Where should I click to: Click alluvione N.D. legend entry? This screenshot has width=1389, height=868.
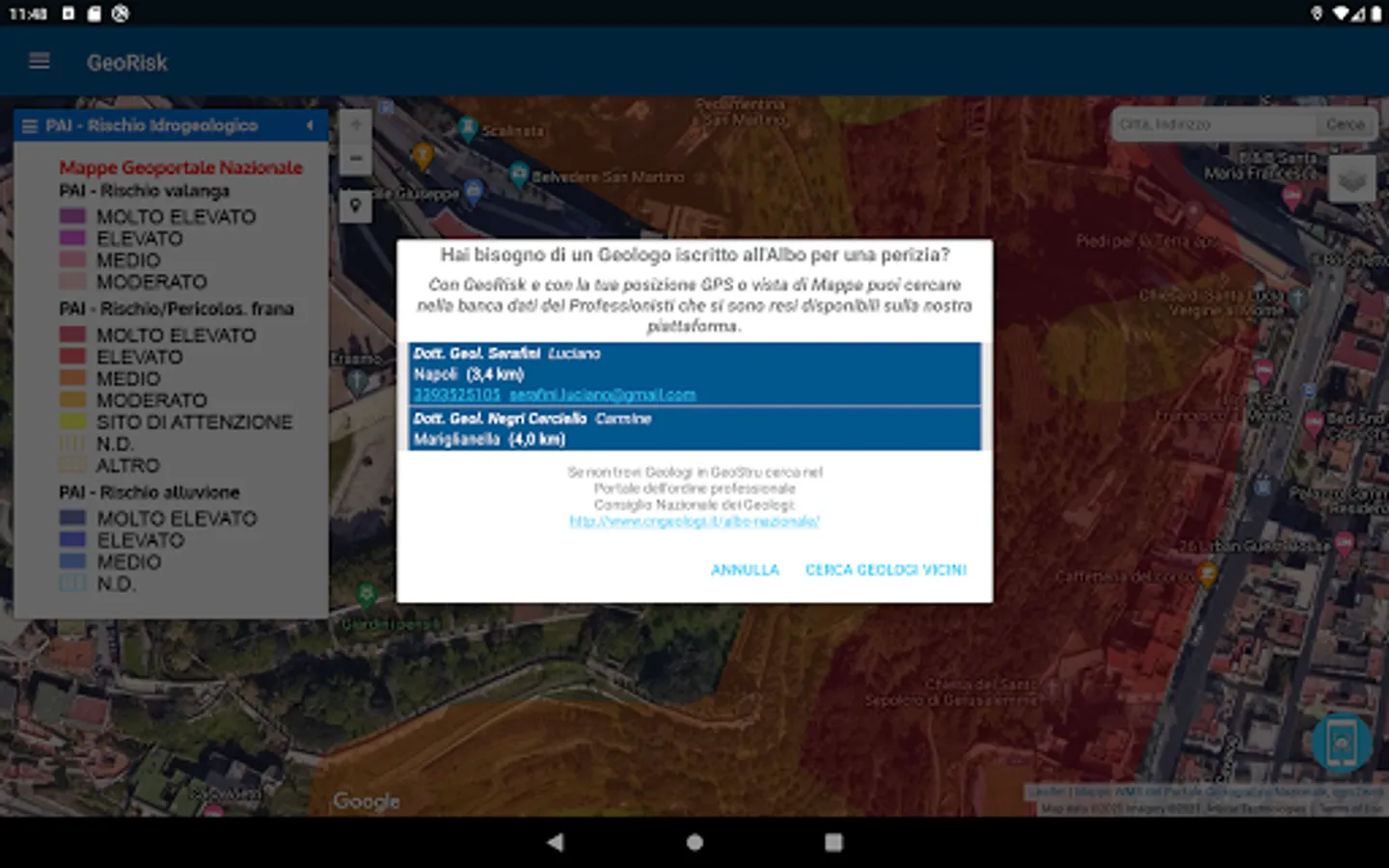click(x=116, y=584)
